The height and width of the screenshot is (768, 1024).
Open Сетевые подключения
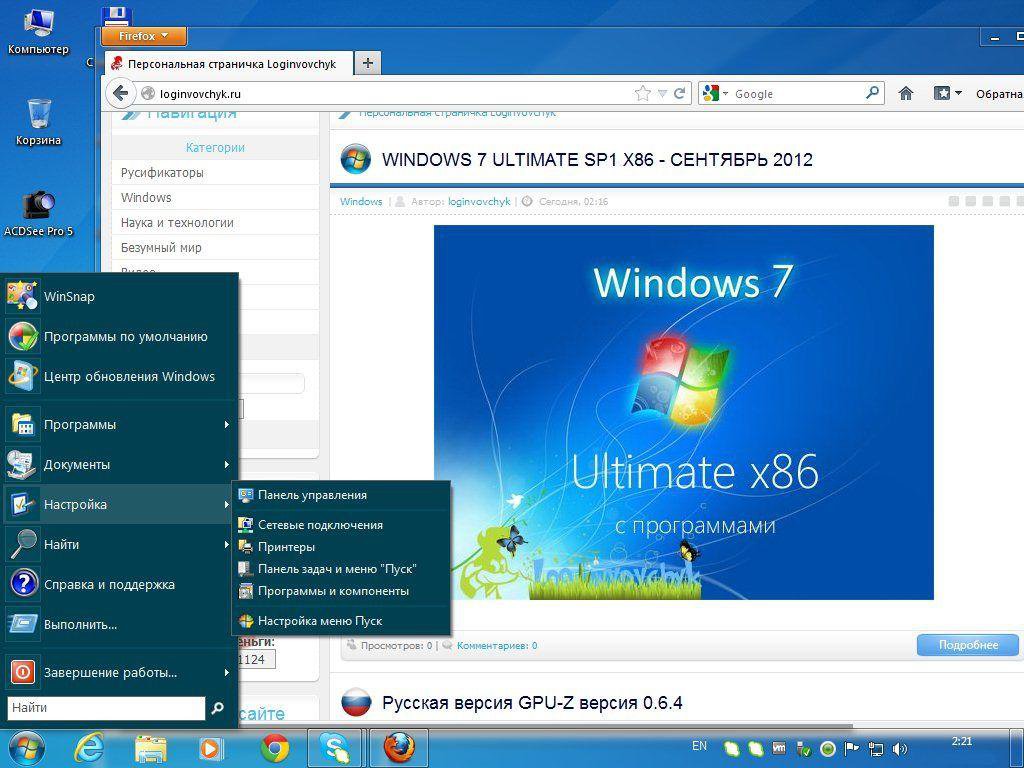point(342,524)
